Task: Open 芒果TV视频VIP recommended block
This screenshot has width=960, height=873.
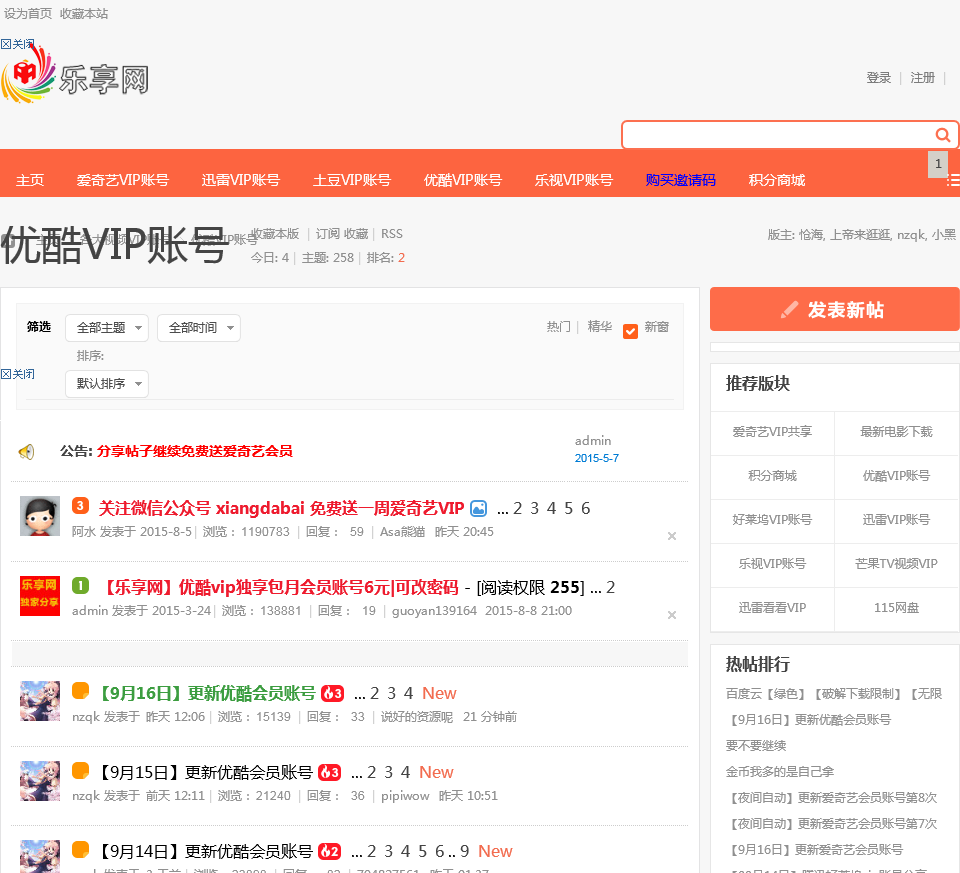Action: coord(896,564)
